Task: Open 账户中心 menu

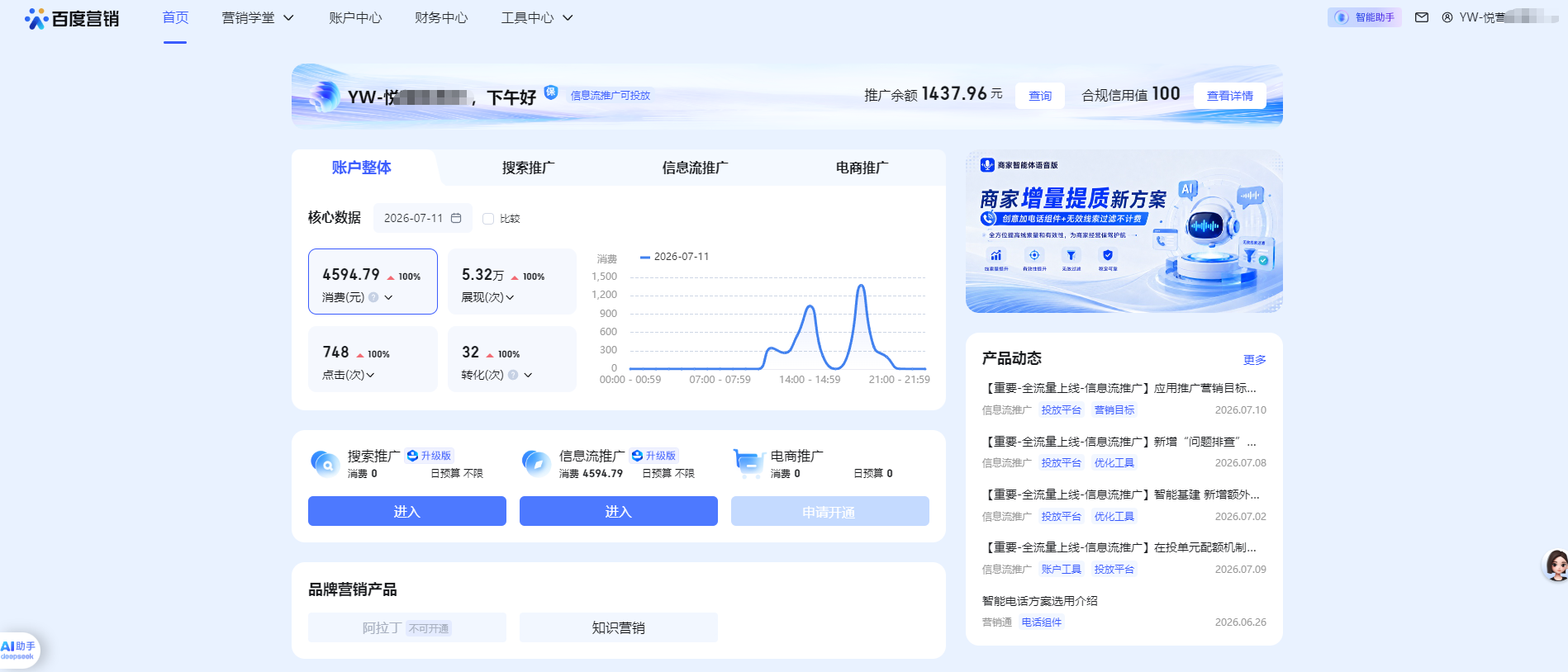Action: click(x=355, y=18)
